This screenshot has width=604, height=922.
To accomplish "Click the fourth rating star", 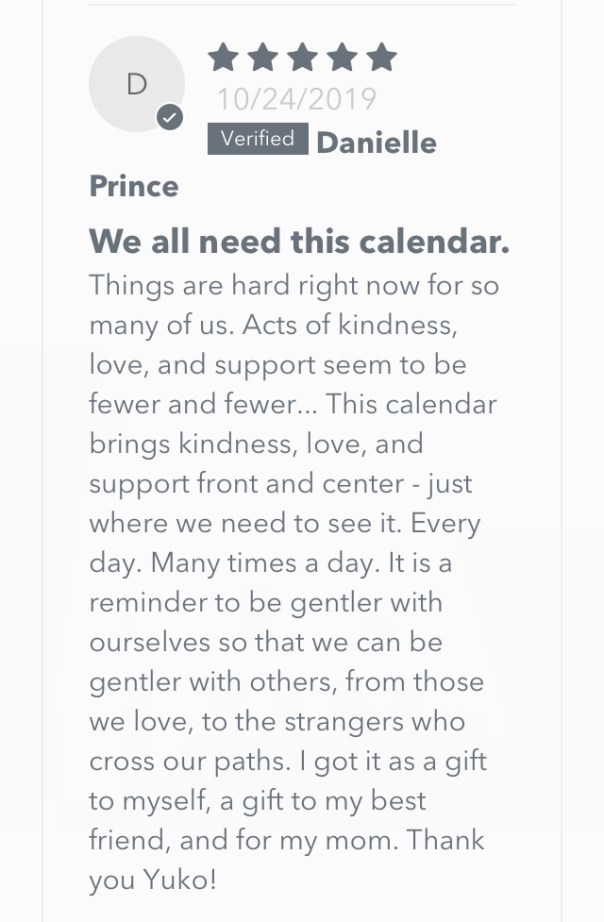I will pos(341,58).
